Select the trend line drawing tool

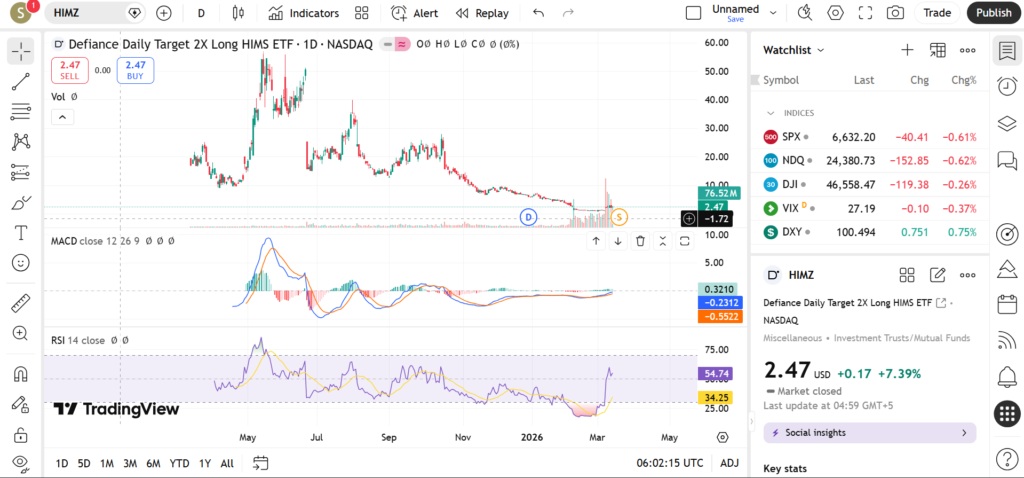(20, 81)
